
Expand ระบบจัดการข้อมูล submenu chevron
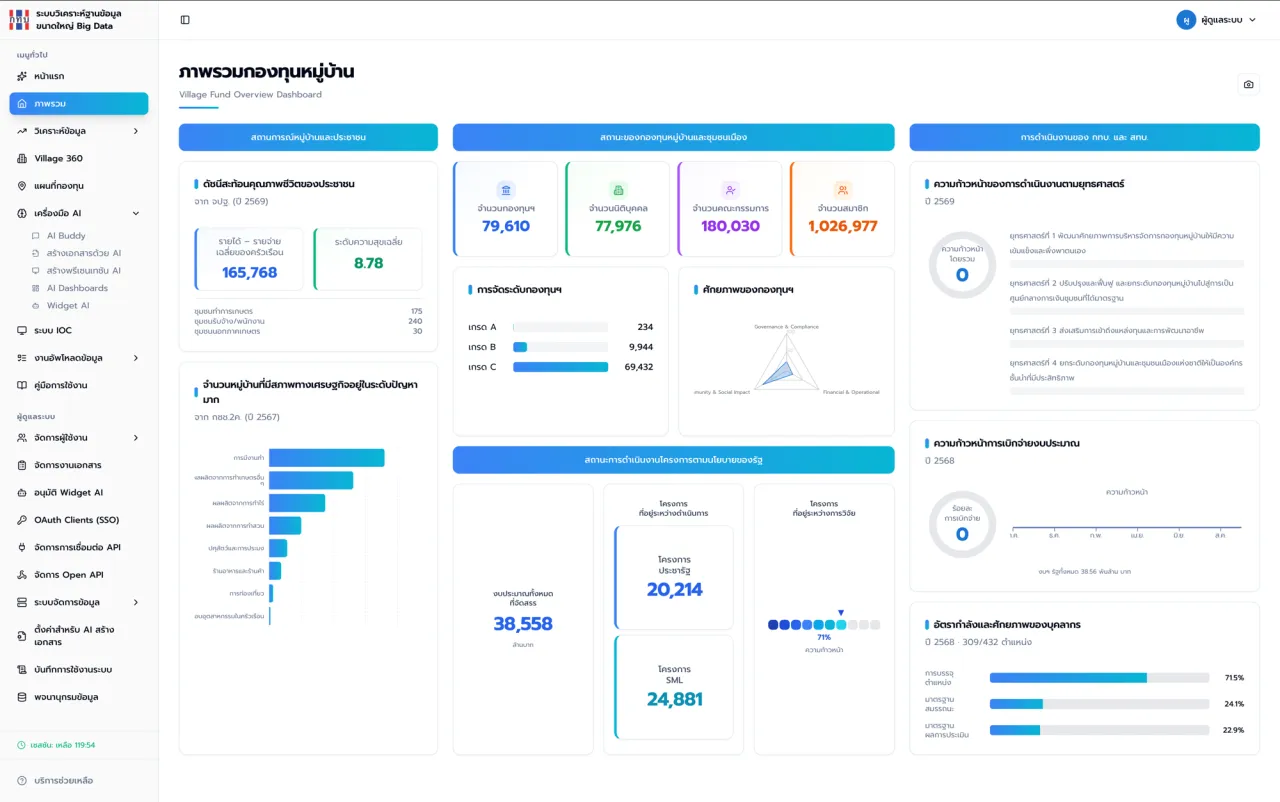(x=136, y=602)
